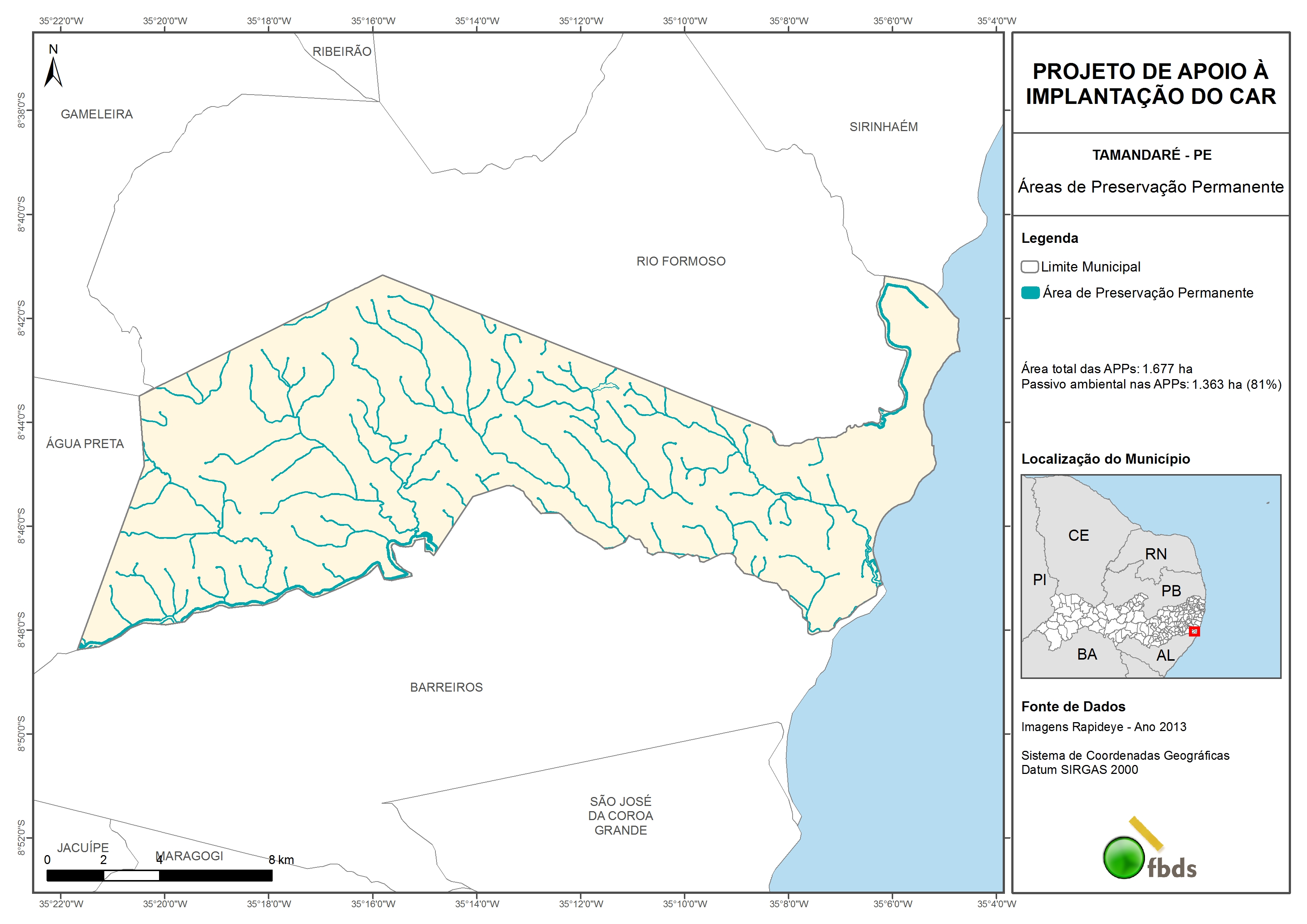Click the scale bar at bottom left

[159, 875]
